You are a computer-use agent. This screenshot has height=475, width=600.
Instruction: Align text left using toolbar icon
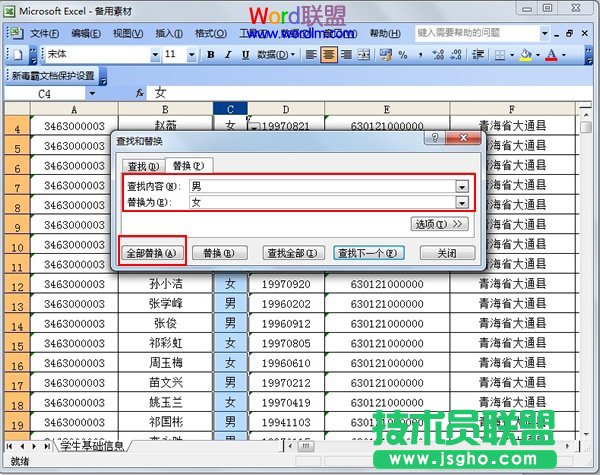(x=311, y=54)
